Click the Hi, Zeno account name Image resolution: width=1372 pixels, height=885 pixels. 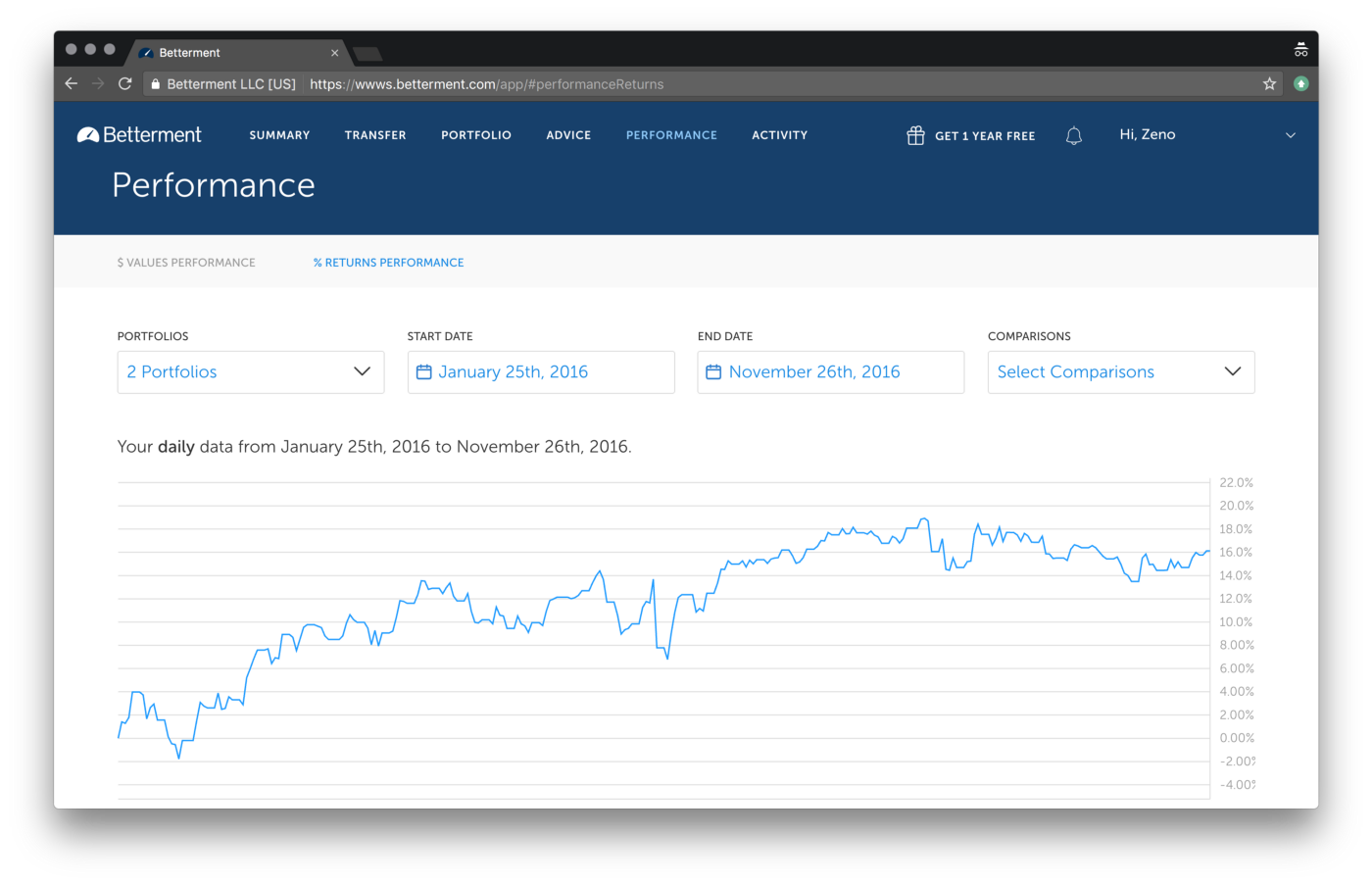pyautogui.click(x=1147, y=134)
